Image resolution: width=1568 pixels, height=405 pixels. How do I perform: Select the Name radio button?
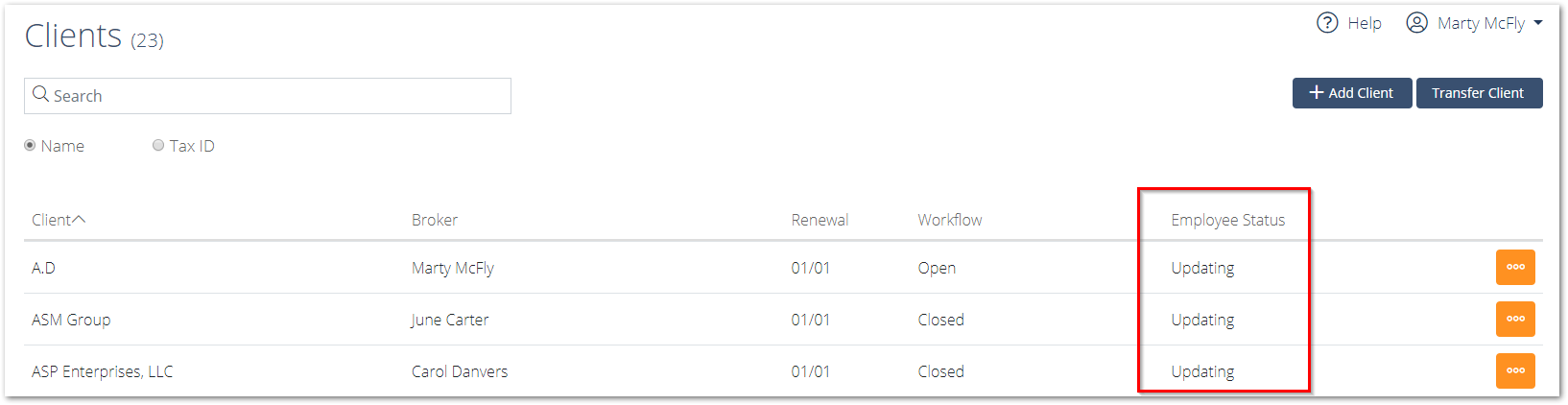point(30,146)
